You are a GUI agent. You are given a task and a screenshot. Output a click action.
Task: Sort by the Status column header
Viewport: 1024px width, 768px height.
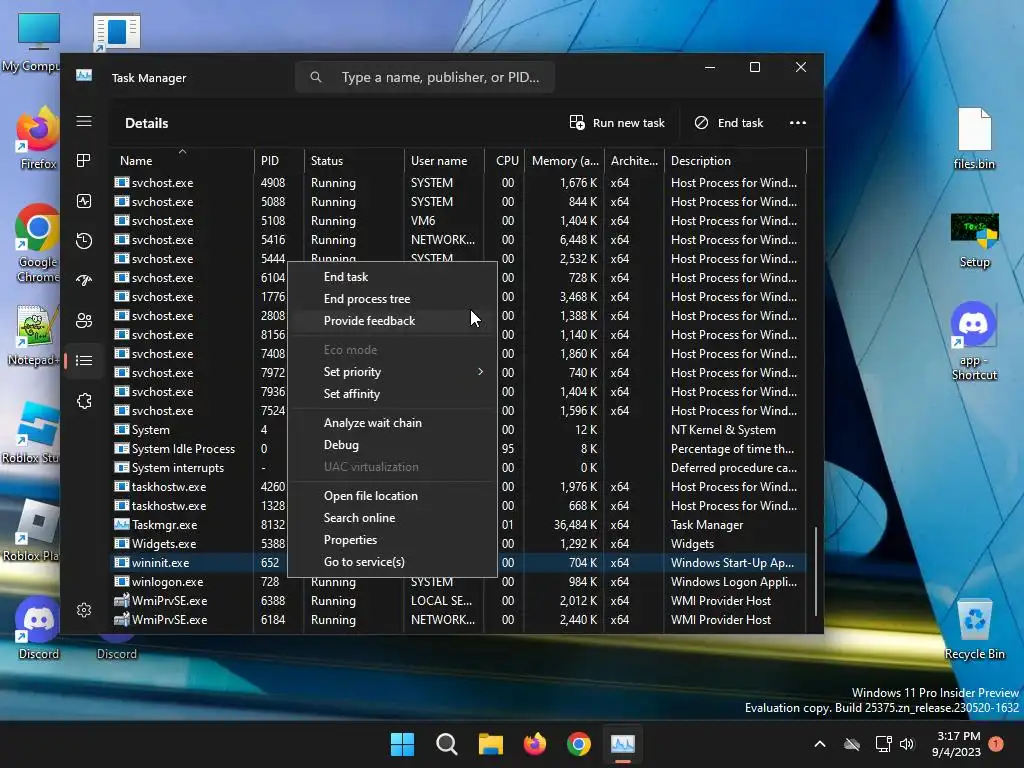coord(354,161)
